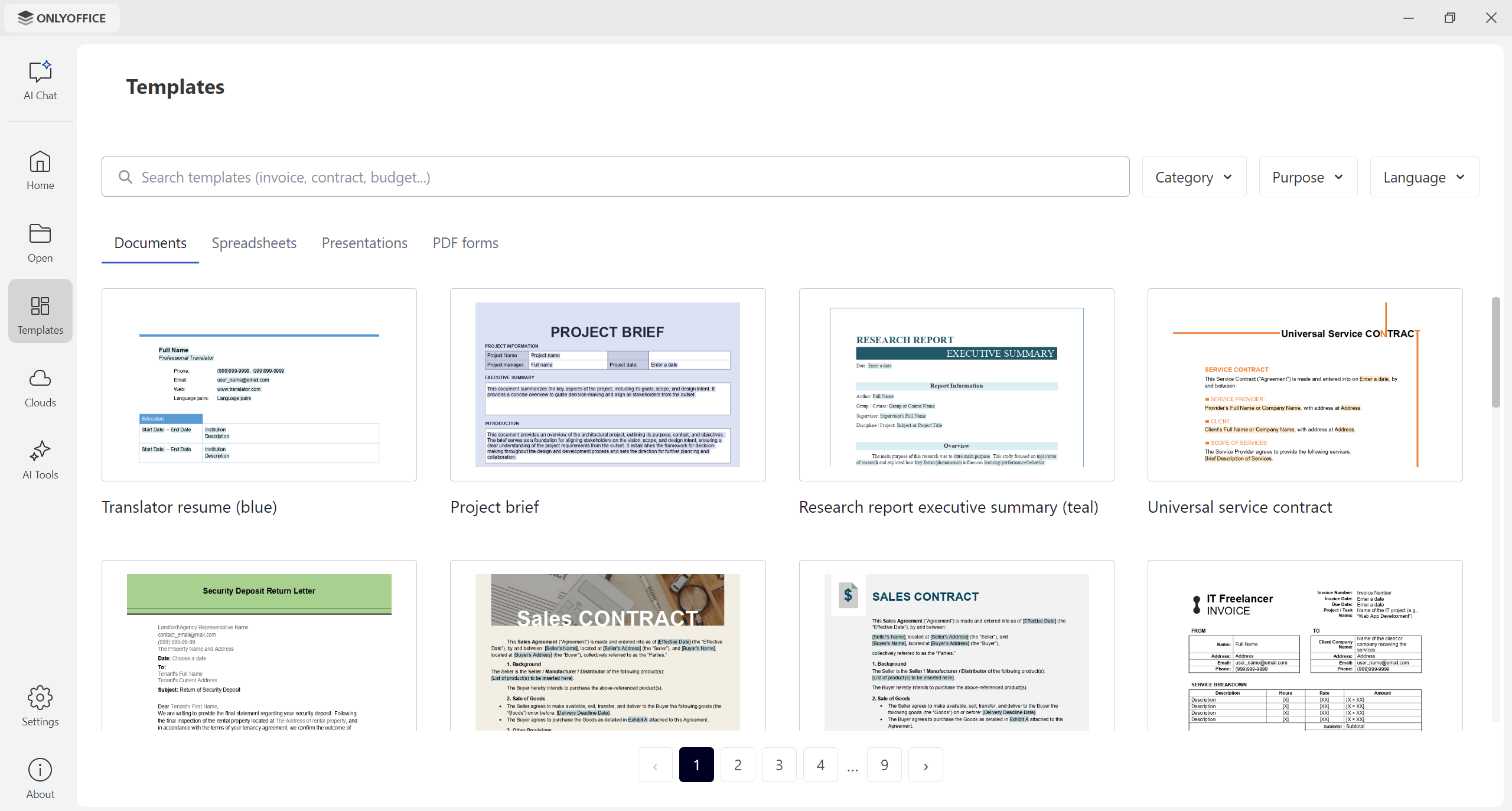
Task: Click the next page arrow
Action: [926, 765]
